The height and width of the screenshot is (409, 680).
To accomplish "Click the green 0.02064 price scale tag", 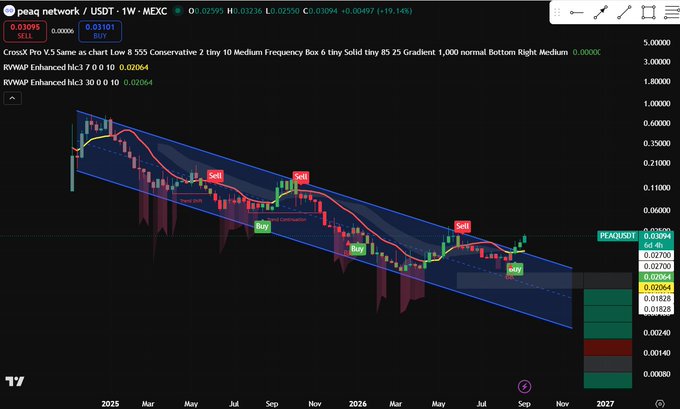I will point(657,277).
